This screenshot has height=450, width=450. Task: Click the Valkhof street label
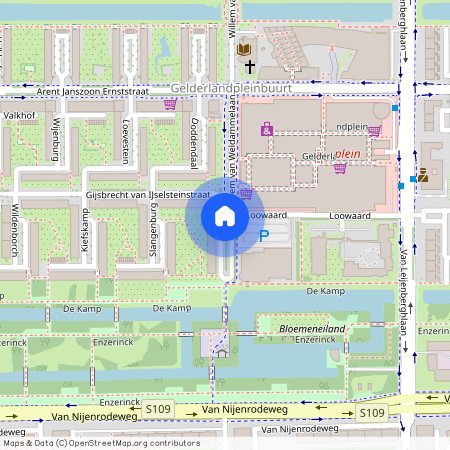19,116
